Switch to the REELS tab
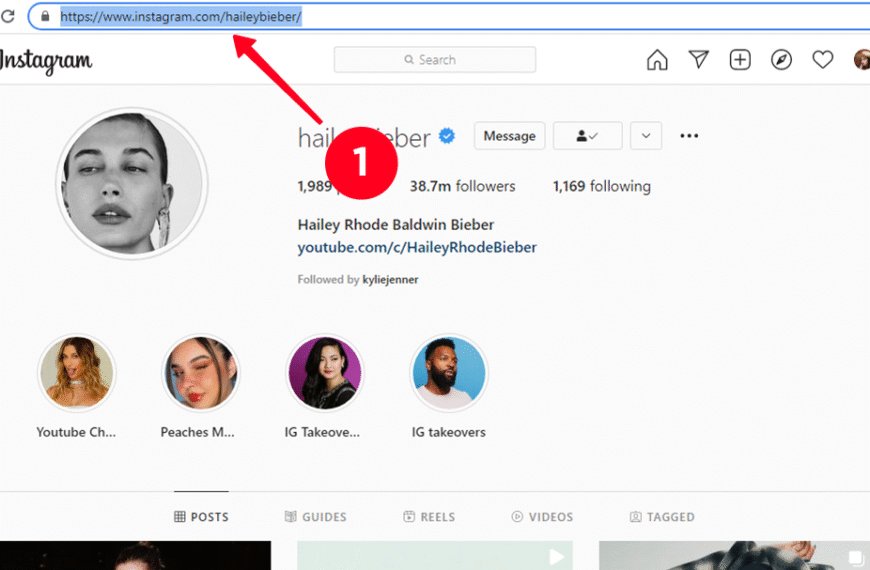 pyautogui.click(x=429, y=517)
